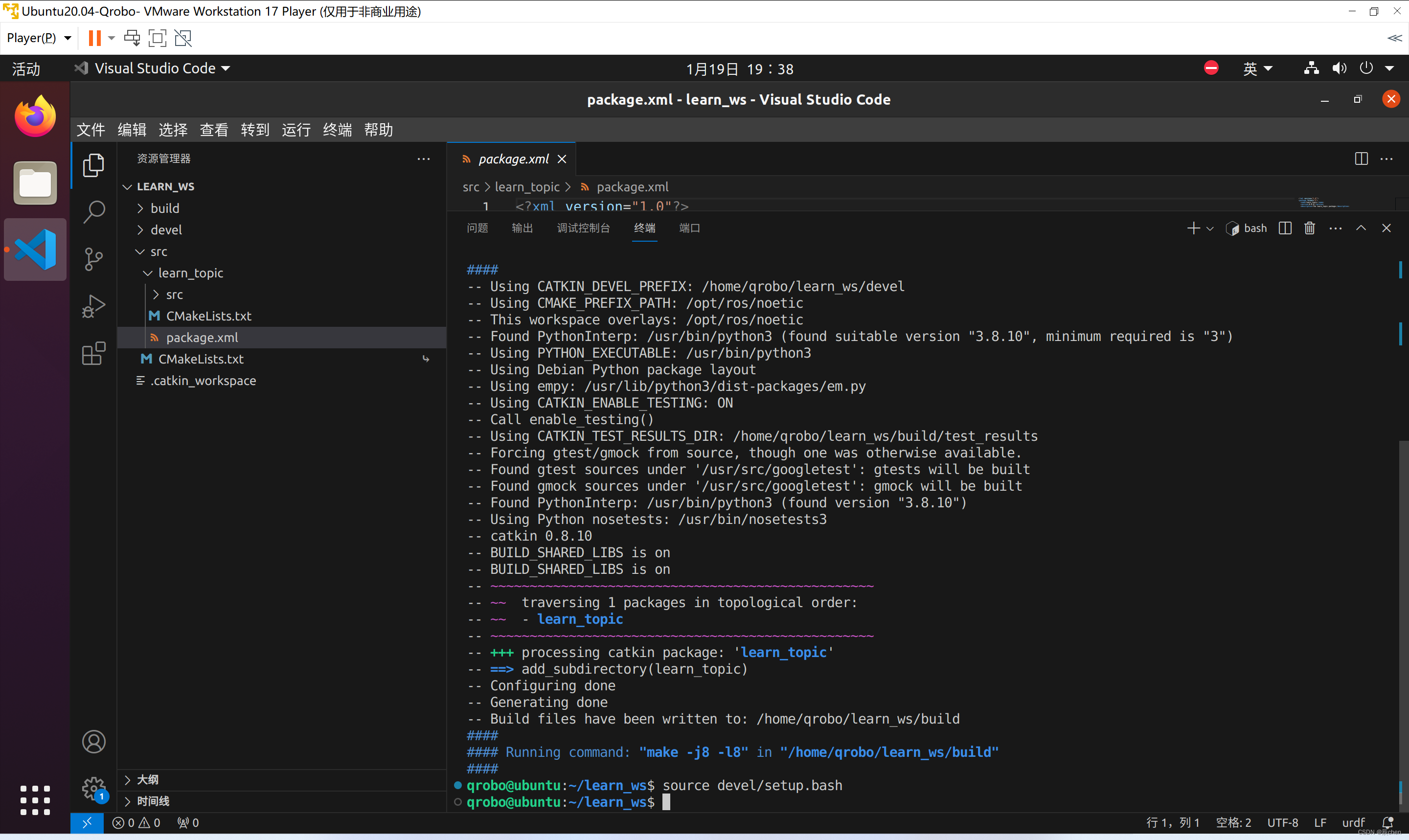Toggle VMware Unity mode icon
The height and width of the screenshot is (840, 1409).
pyautogui.click(x=183, y=38)
